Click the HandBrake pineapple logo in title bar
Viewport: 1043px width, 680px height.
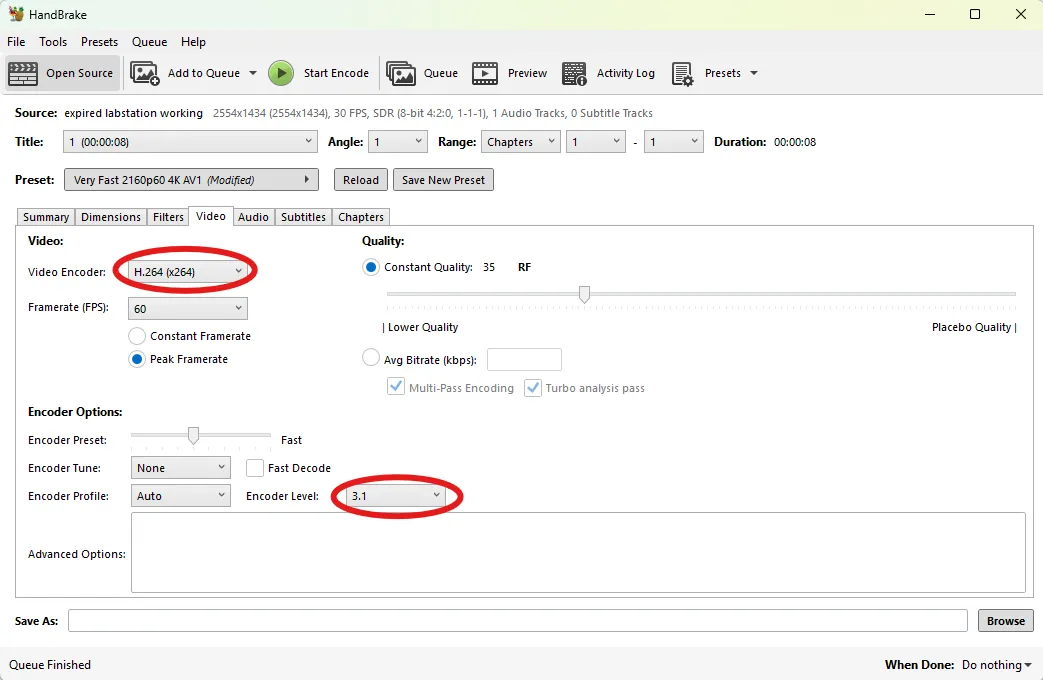tap(16, 14)
